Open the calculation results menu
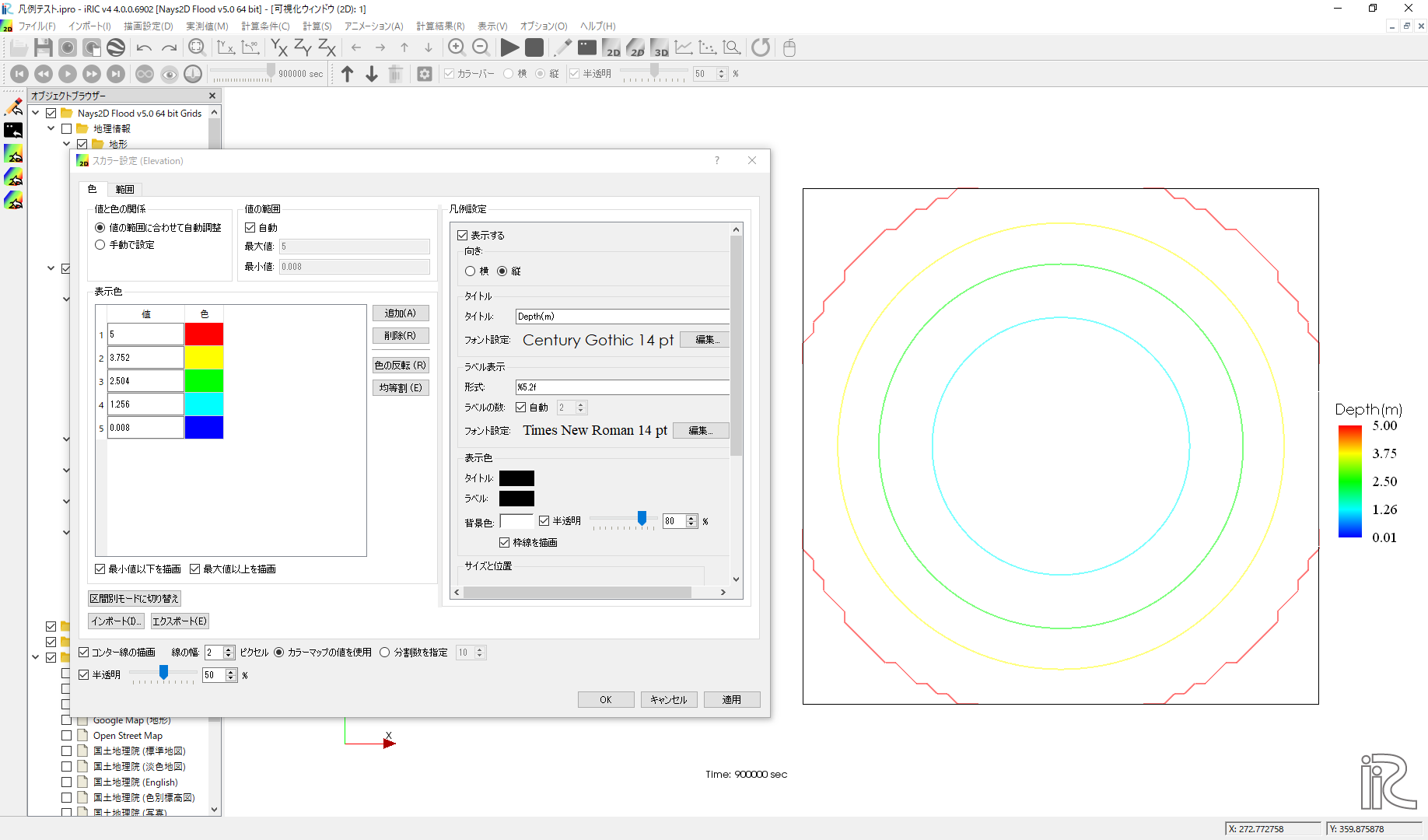Viewport: 1428px width, 840px height. click(439, 26)
